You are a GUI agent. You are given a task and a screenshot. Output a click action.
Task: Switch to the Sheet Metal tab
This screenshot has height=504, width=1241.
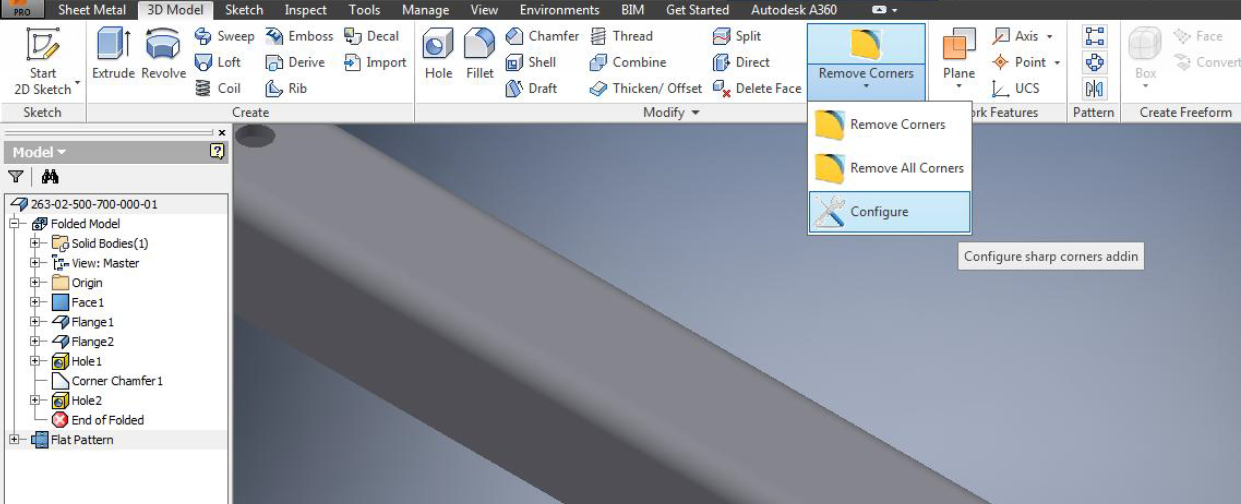pos(95,10)
